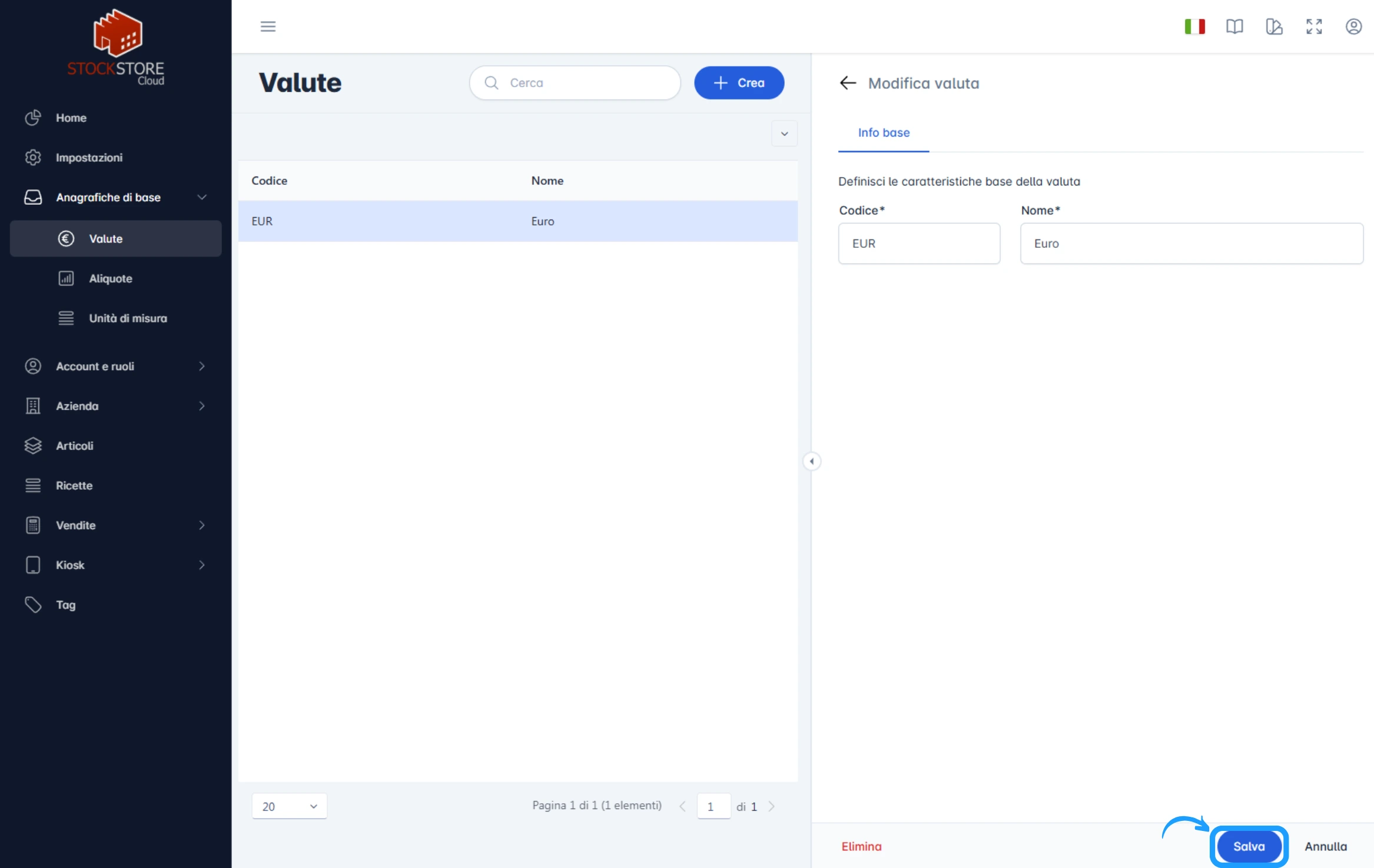The image size is (1374, 868).
Task: Click the theme switch icon
Action: (x=1274, y=26)
